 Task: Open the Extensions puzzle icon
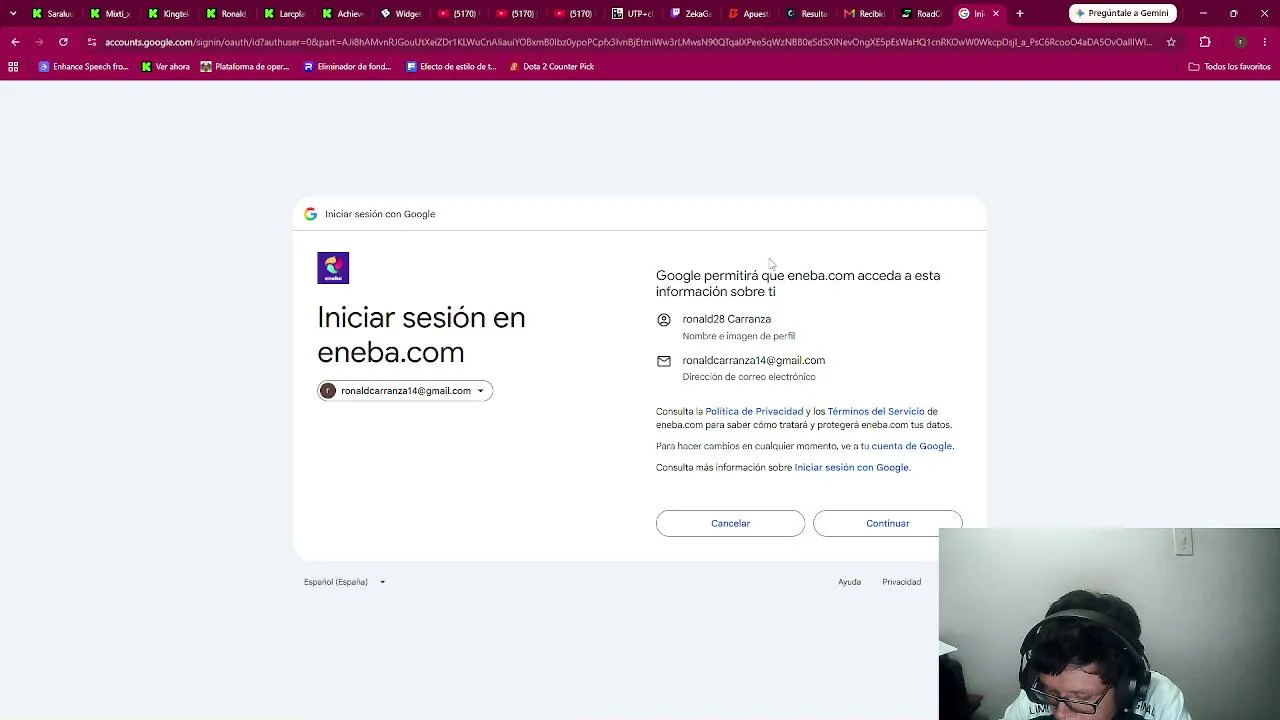(x=1205, y=42)
